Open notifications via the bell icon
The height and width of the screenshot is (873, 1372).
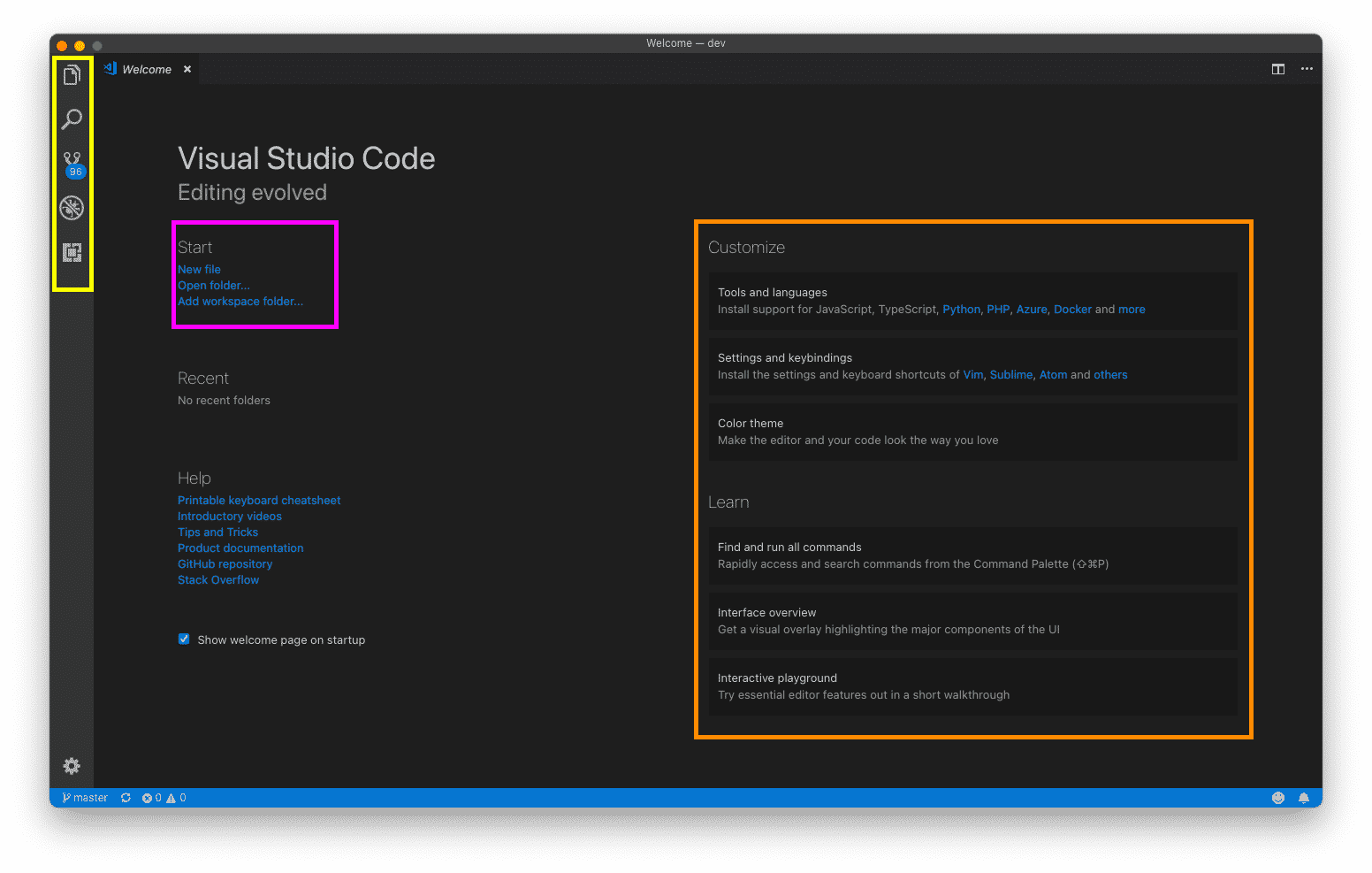(x=1304, y=797)
